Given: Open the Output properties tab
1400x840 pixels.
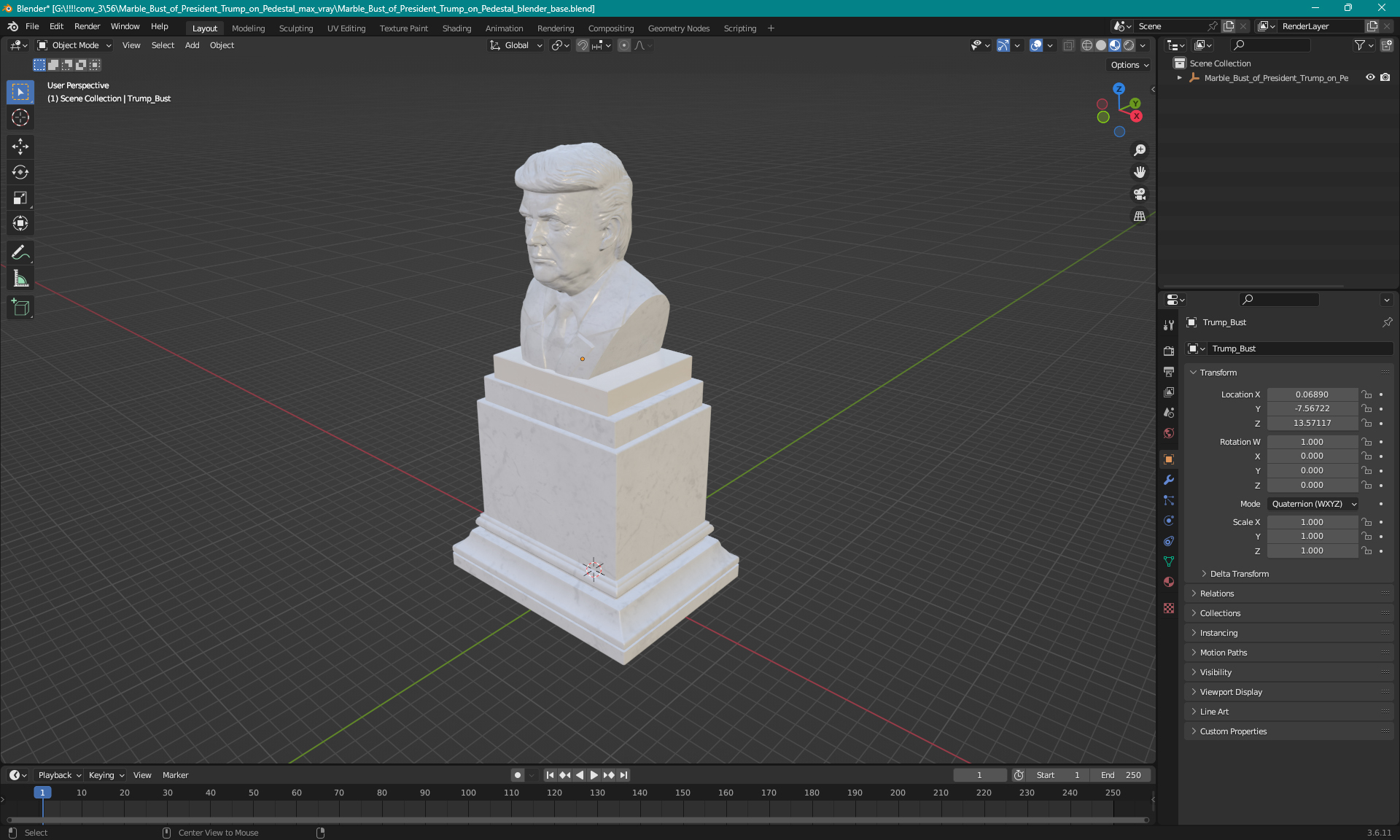Looking at the screenshot, I should [x=1169, y=371].
